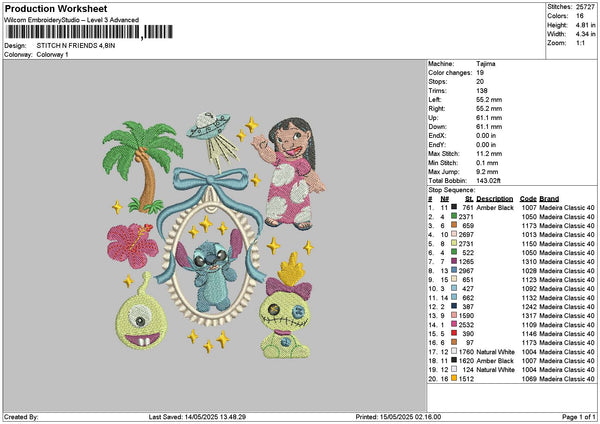Image resolution: width=600 pixels, height=424 pixels.
Task: Select the pale pink swatch beside 2697
Action: [454, 235]
